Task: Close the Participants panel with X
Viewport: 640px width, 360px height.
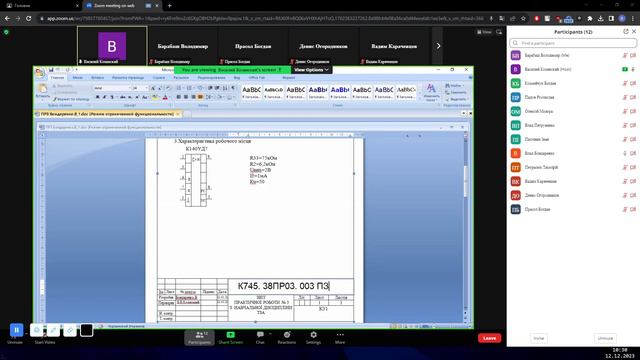Action: [x=634, y=31]
